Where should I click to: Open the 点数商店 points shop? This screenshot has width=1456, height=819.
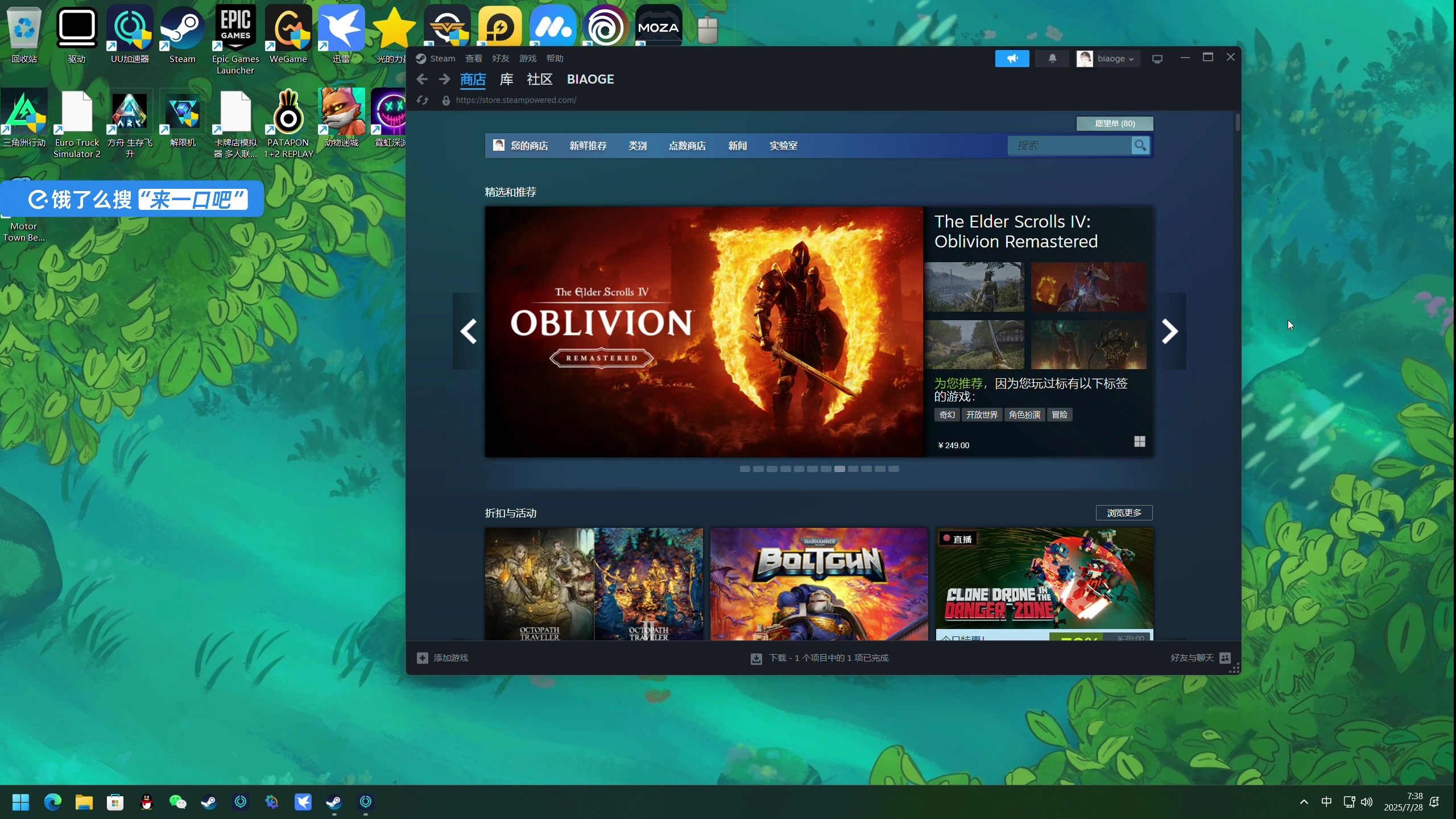point(687,146)
